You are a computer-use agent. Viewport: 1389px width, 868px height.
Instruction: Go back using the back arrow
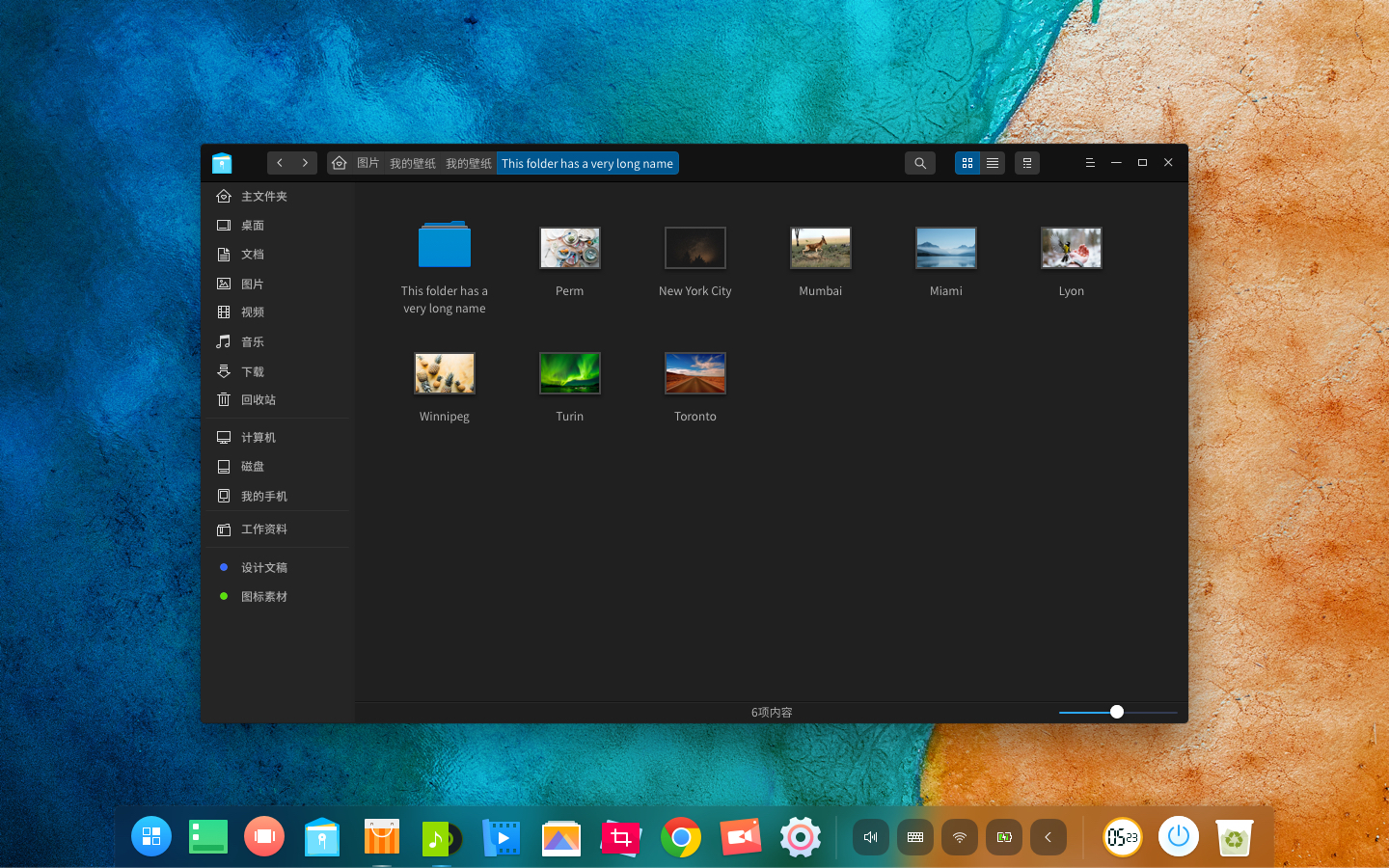(280, 163)
